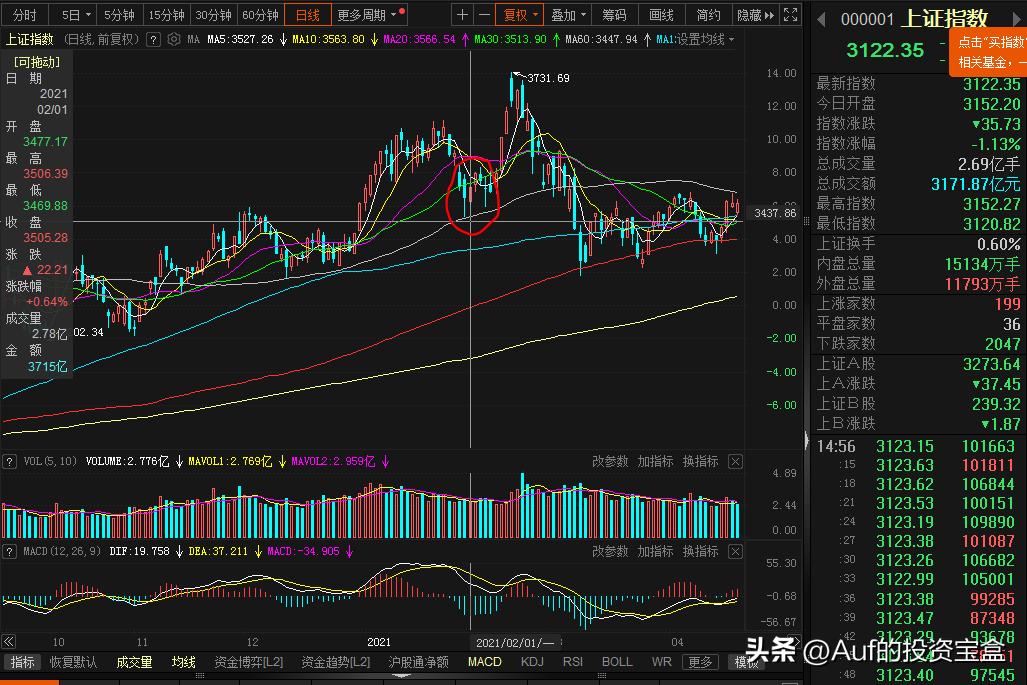Close the MACD indicator panel

(736, 551)
